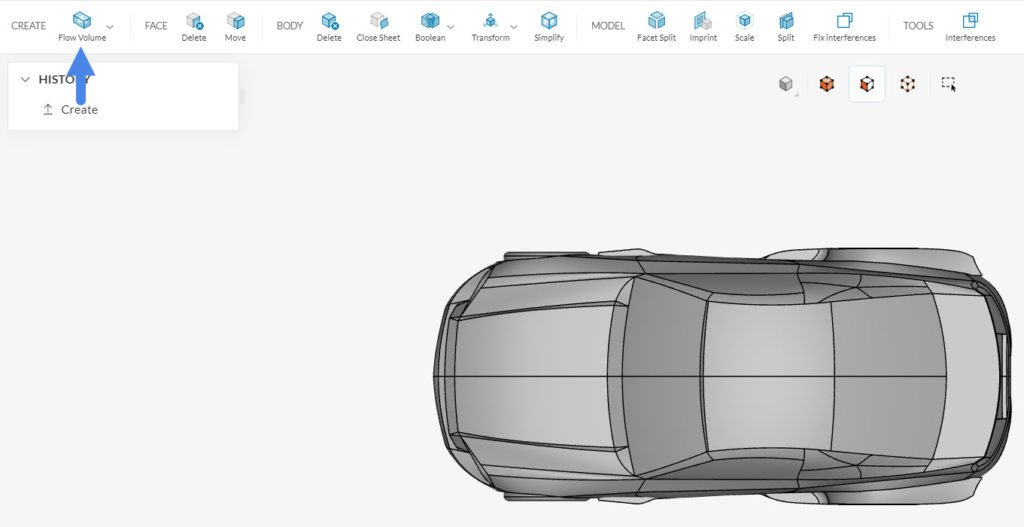Collapse the History panel chevron
The image size is (1024, 527).
tap(25, 80)
